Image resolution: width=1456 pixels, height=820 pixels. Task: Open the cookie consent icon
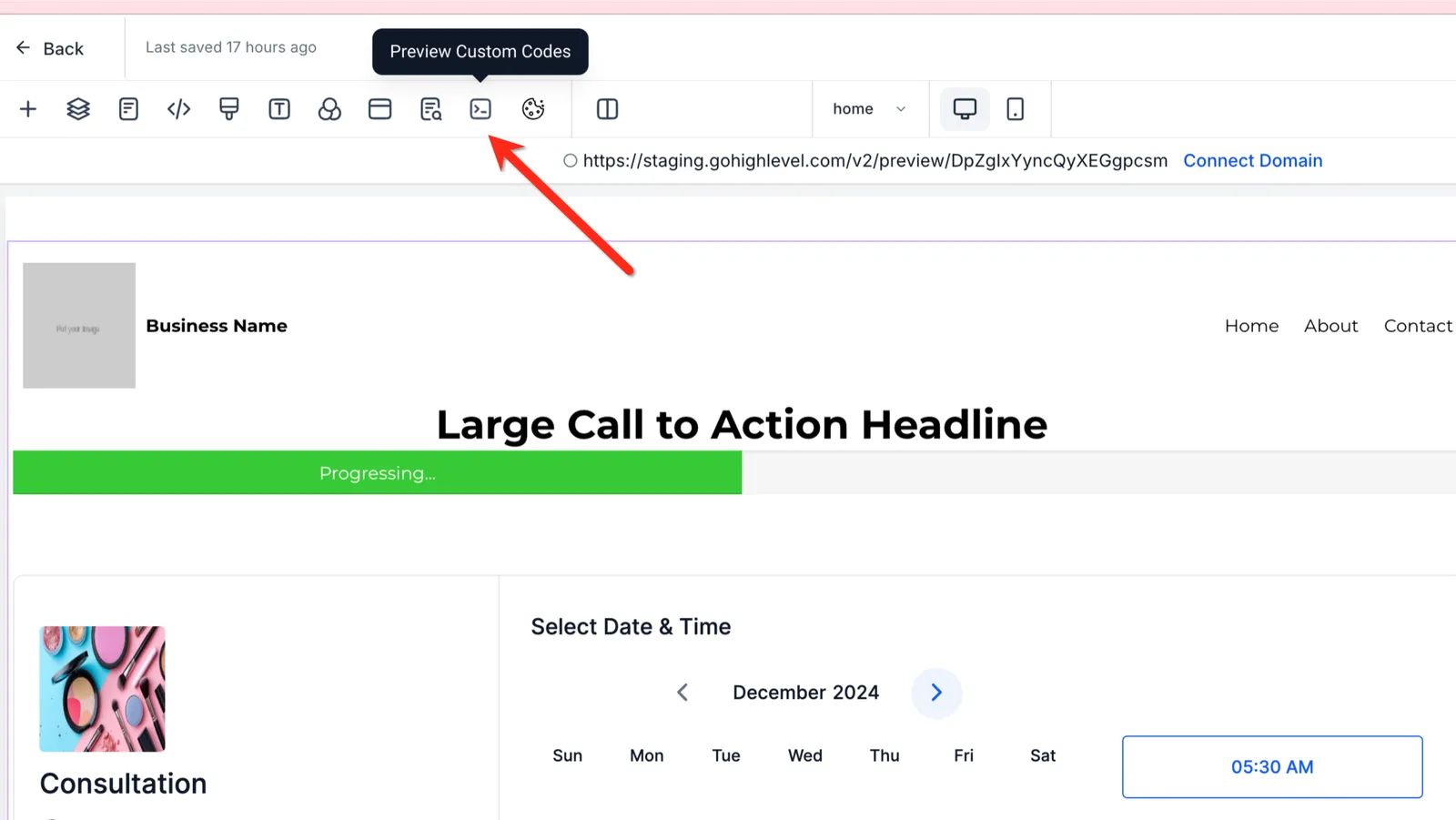(x=533, y=109)
